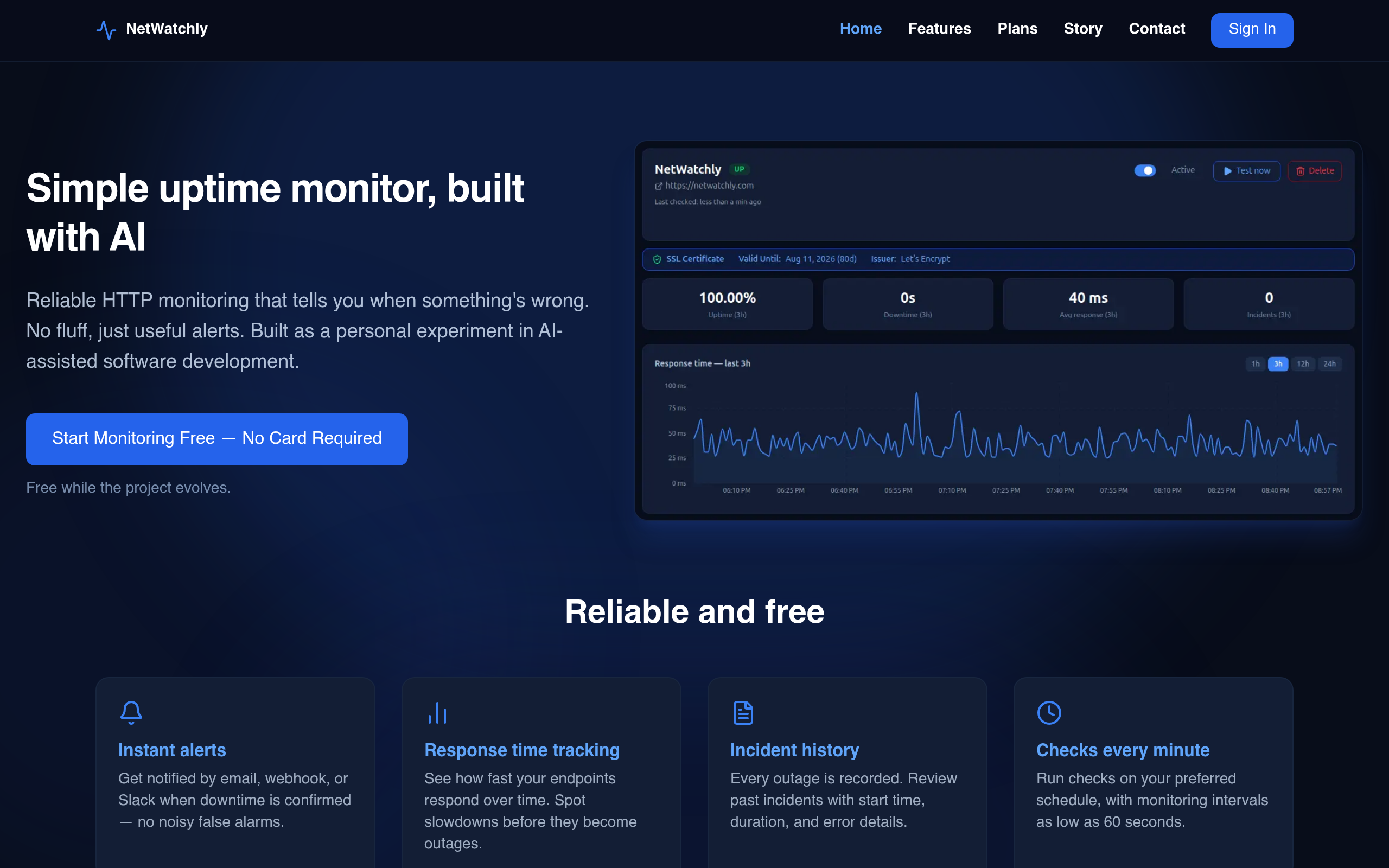Click the bell icon for Instant alerts
1389x868 pixels.
131,712
